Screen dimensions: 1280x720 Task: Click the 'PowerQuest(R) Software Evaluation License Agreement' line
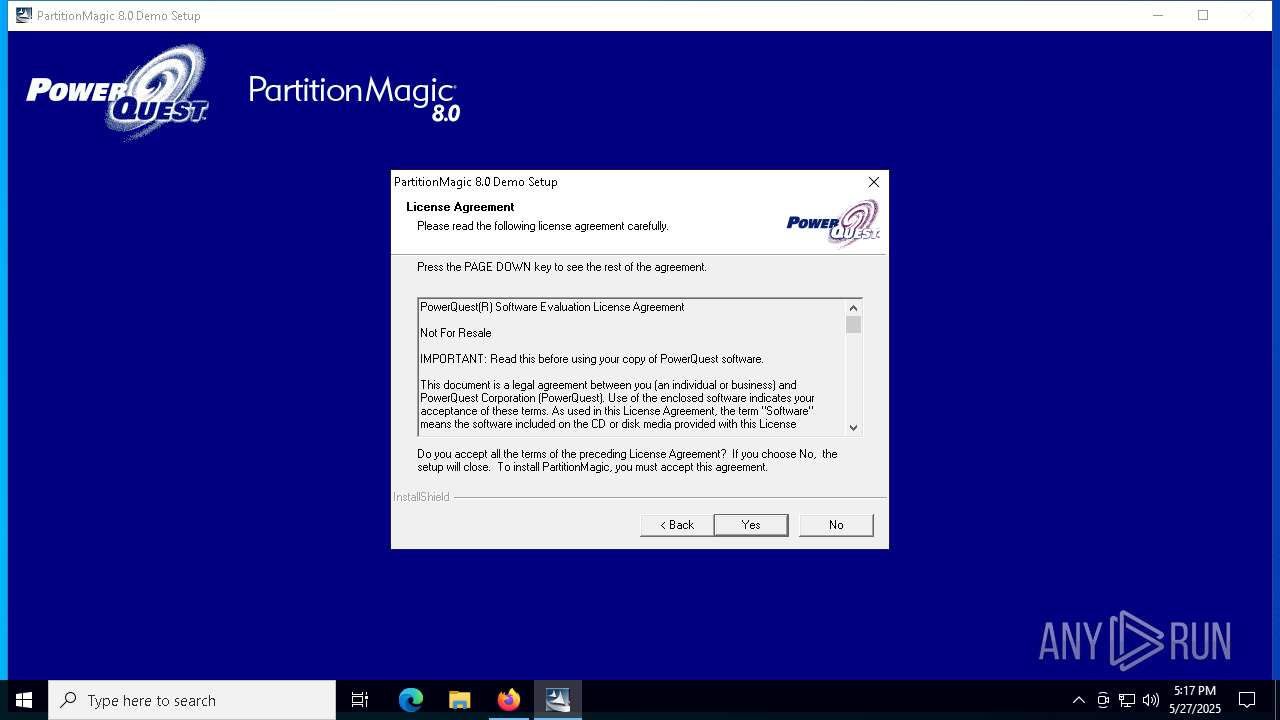click(x=552, y=307)
